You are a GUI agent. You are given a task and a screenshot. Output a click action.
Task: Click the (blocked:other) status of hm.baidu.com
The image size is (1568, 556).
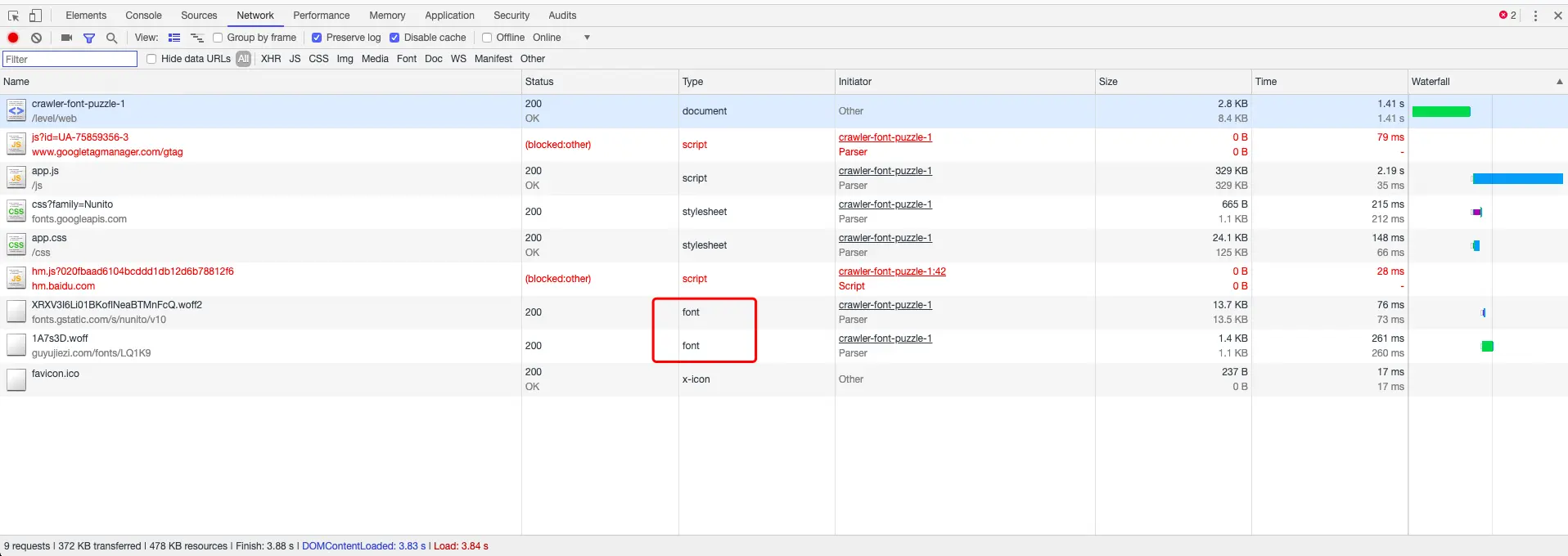point(558,279)
